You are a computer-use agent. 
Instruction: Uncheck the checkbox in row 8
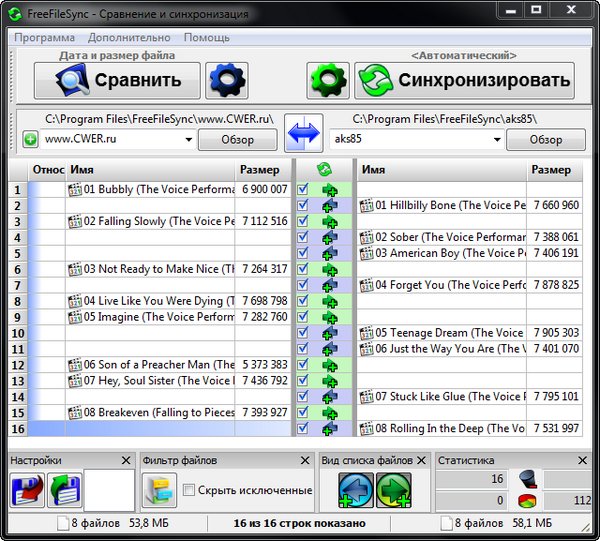point(303,301)
